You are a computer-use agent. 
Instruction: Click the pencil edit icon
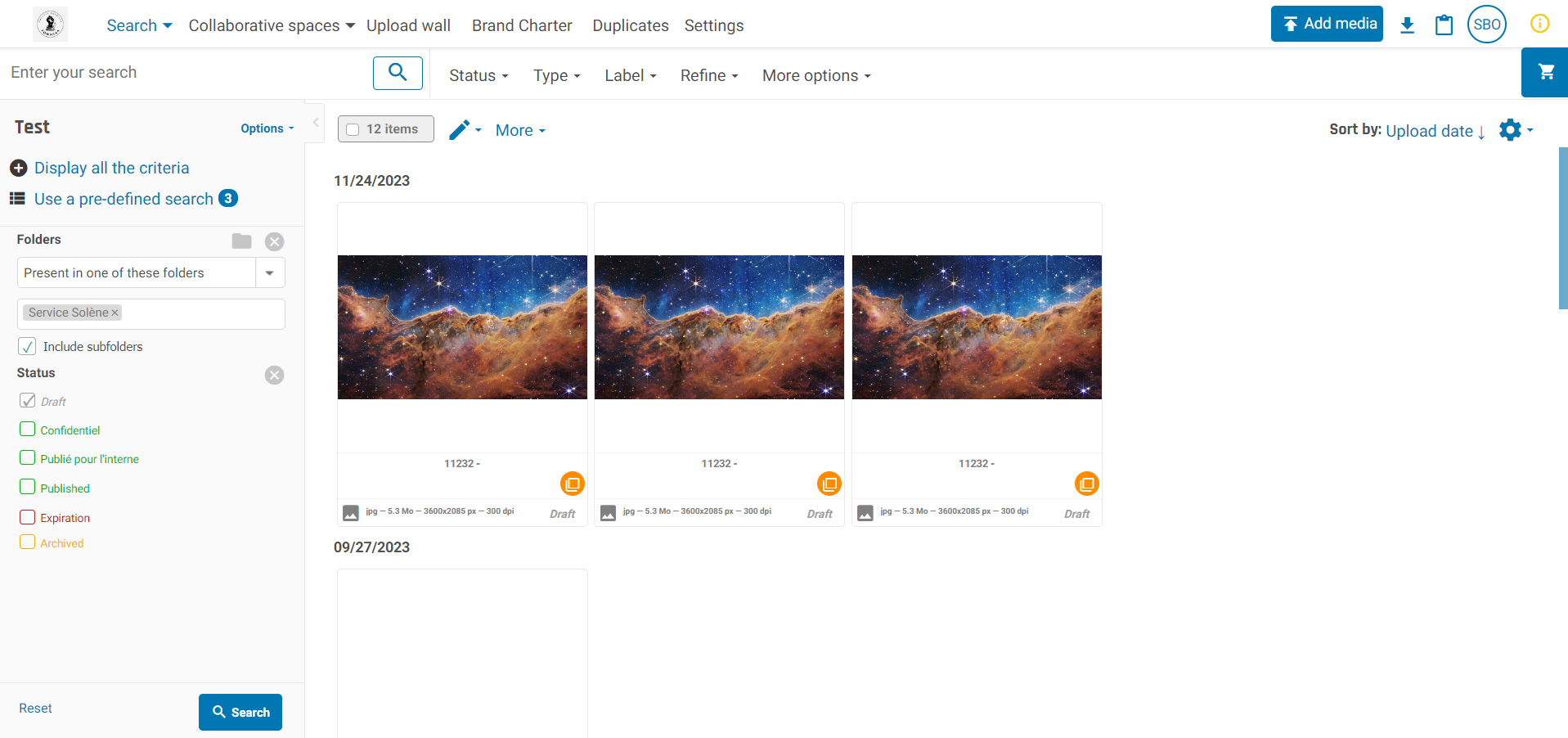[460, 129]
